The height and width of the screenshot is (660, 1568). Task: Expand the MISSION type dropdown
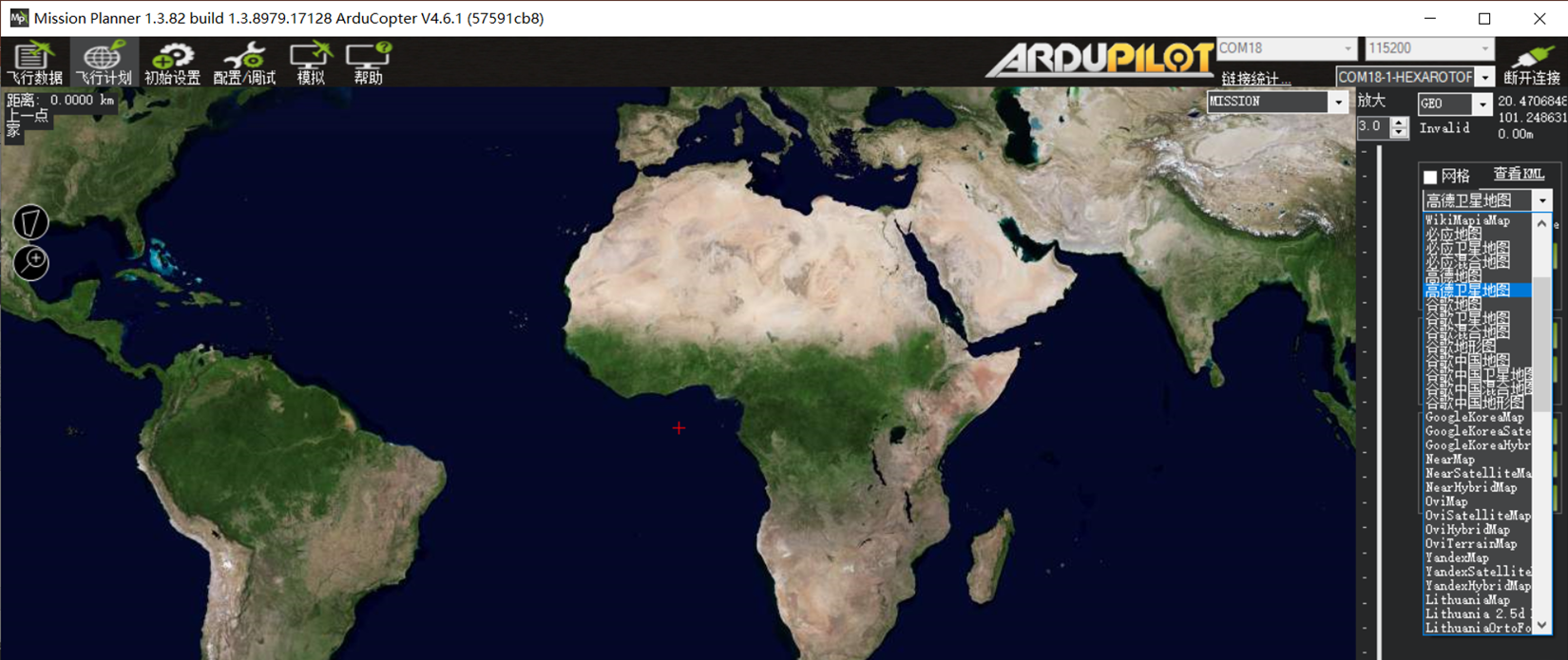(x=1338, y=102)
